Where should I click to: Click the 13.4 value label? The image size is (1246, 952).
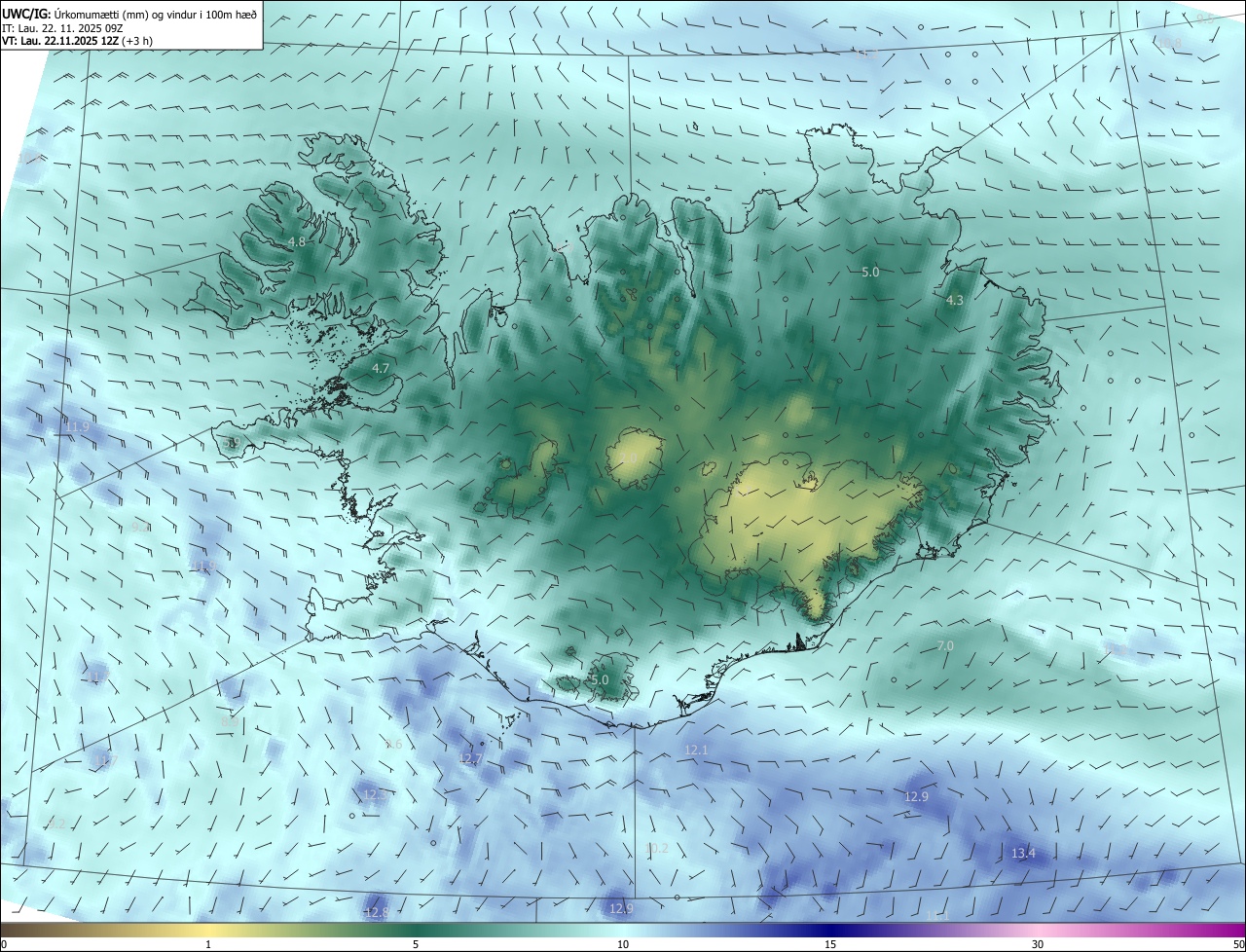coord(1024,854)
